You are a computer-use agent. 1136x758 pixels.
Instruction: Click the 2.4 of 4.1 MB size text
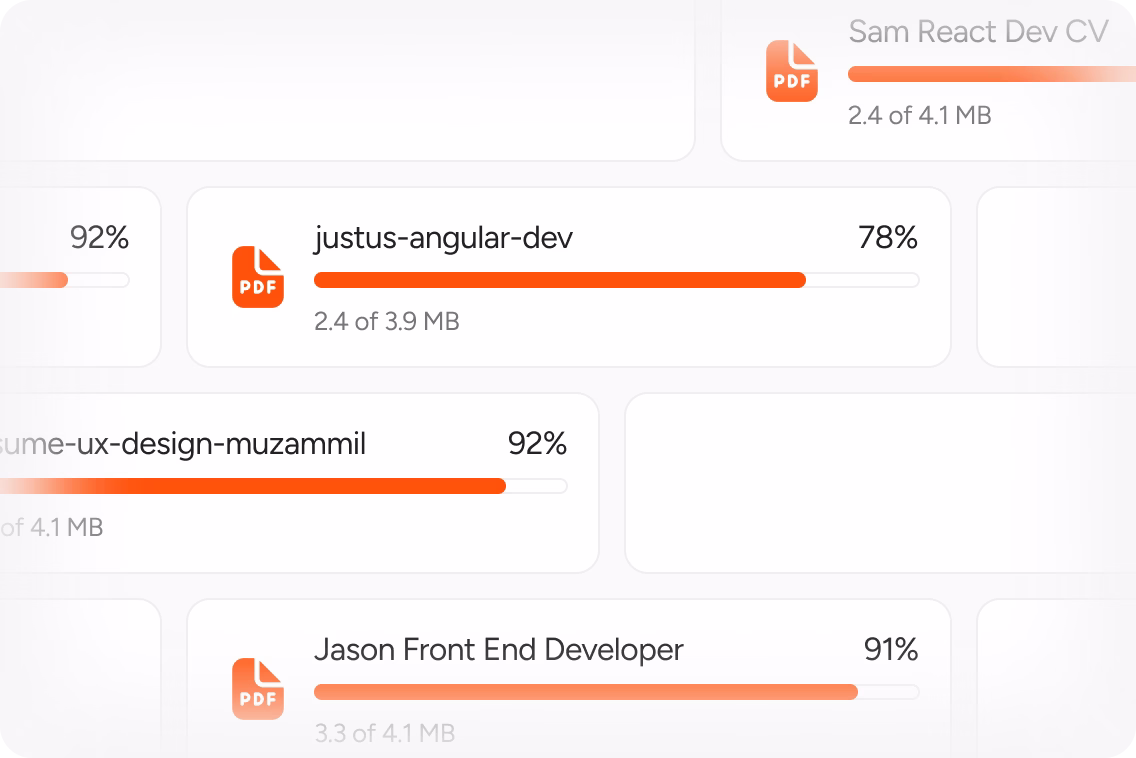pos(919,115)
